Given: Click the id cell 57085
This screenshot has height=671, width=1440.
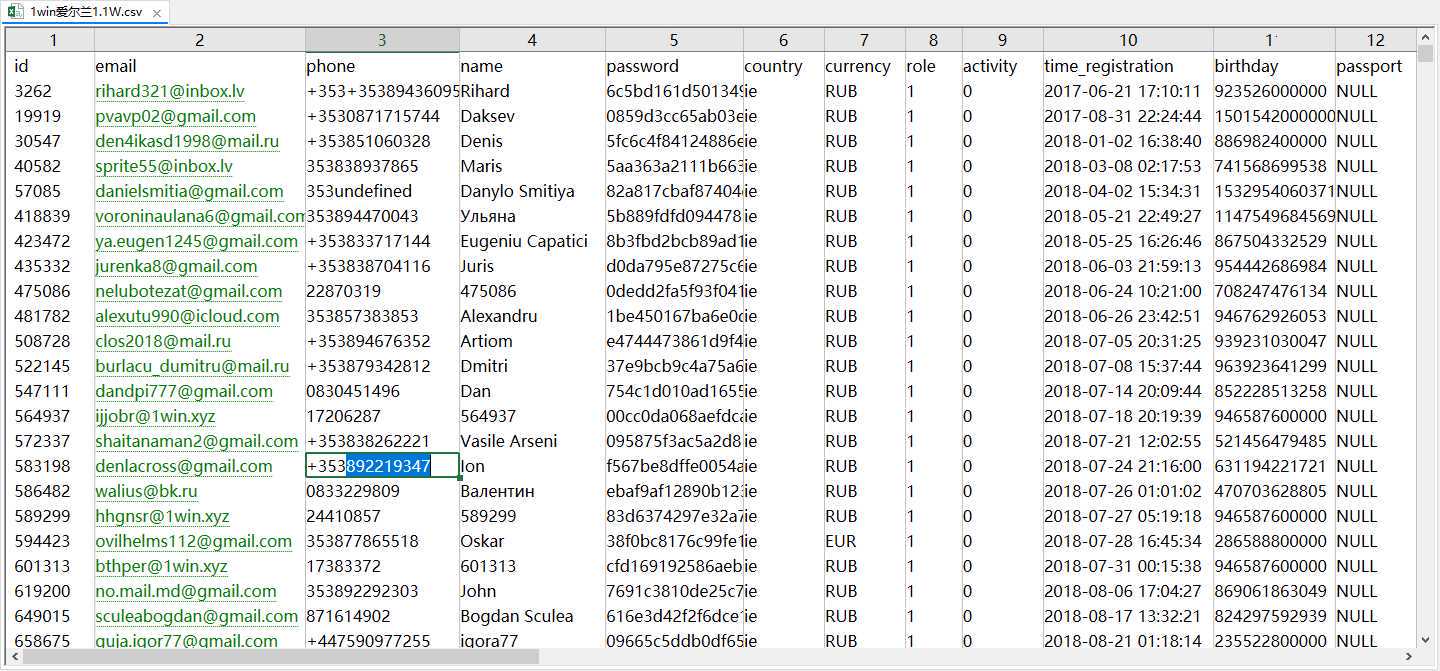Looking at the screenshot, I should click(52, 191).
